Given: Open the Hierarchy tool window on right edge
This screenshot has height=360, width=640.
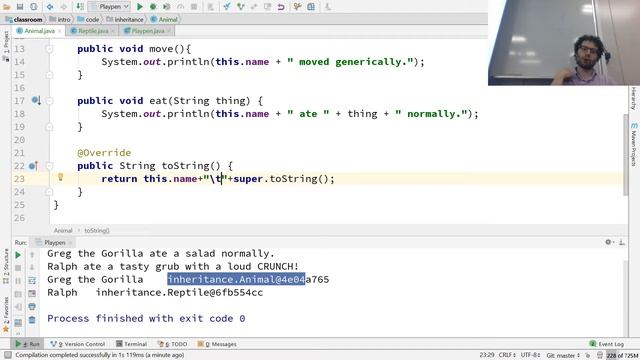Looking at the screenshot, I should point(633,98).
